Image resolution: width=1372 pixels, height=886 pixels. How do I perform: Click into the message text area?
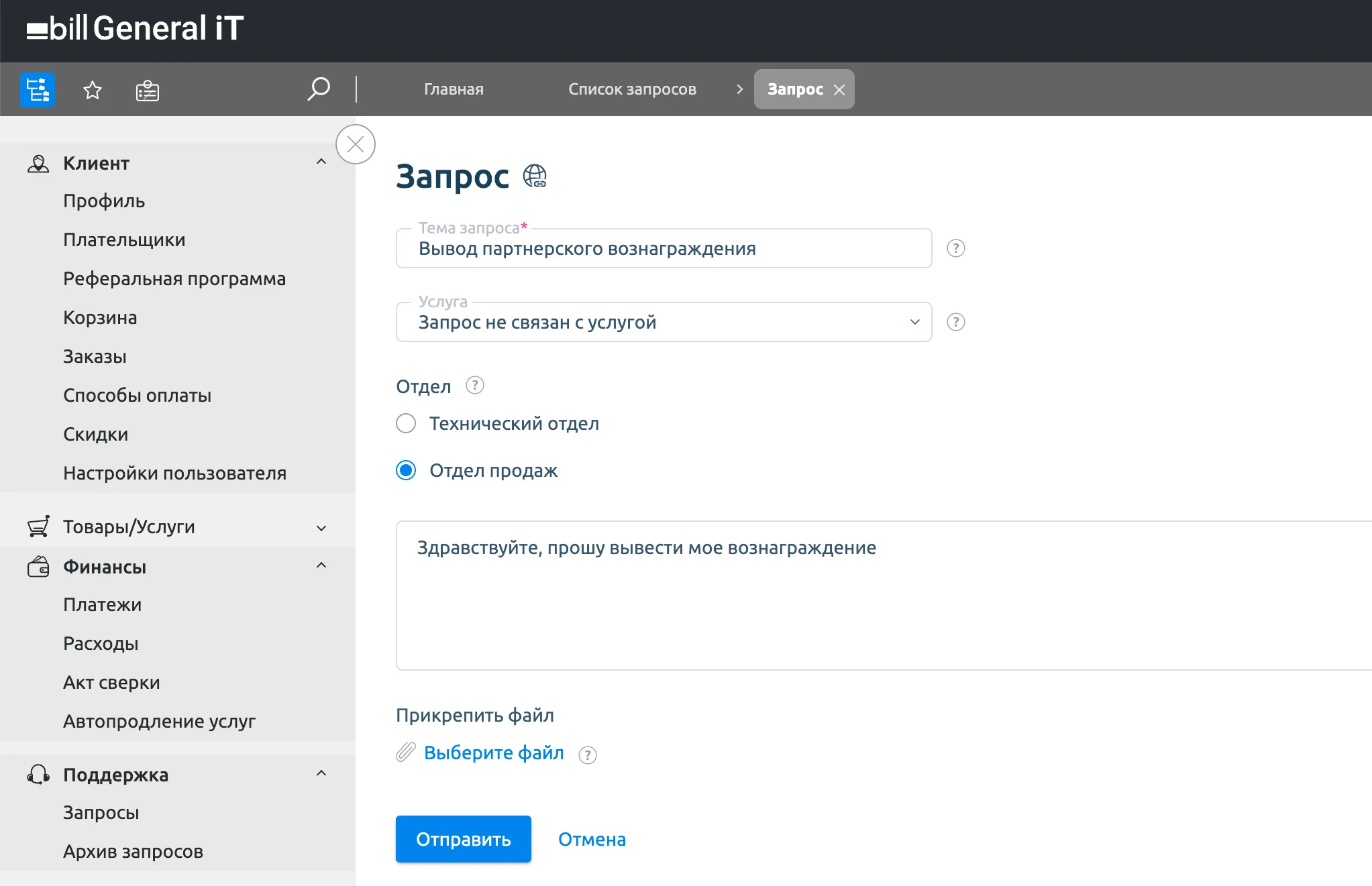(x=884, y=596)
